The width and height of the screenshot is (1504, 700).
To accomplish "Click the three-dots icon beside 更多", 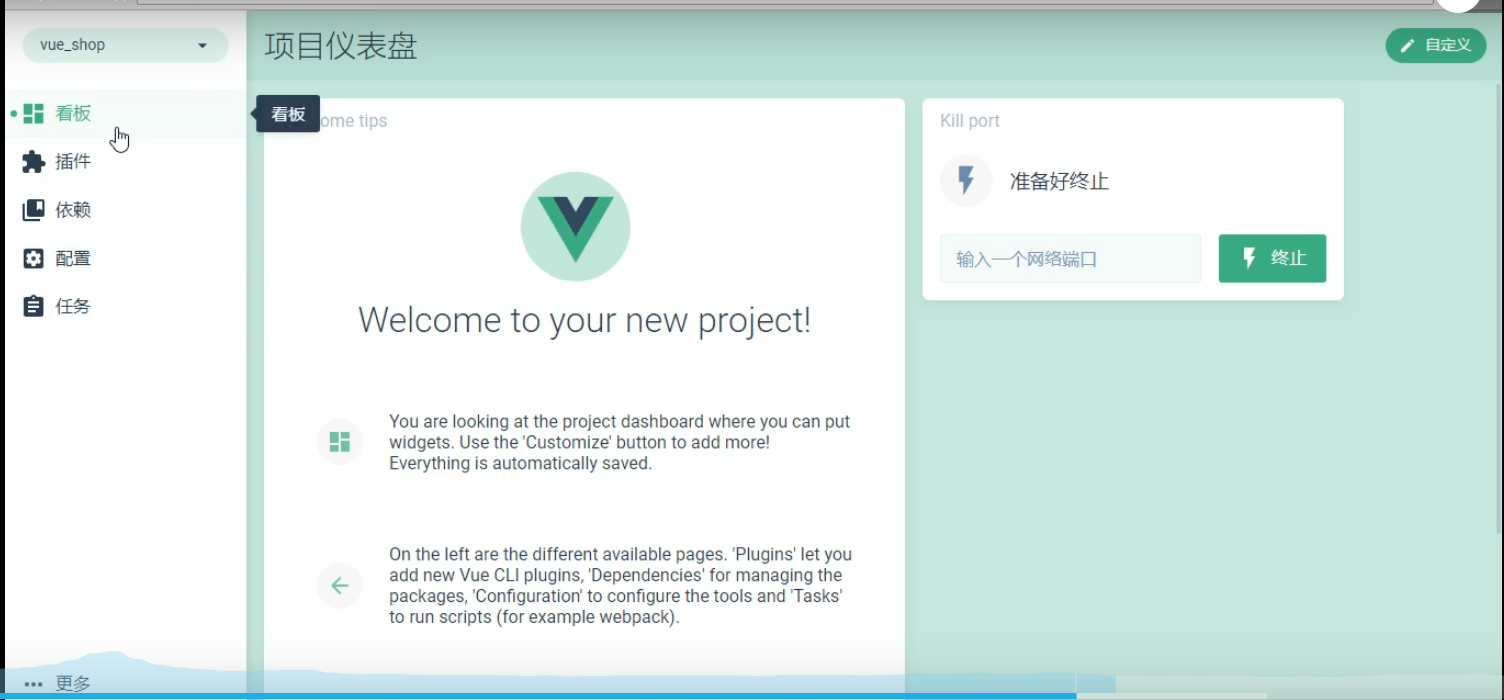I will [33, 685].
